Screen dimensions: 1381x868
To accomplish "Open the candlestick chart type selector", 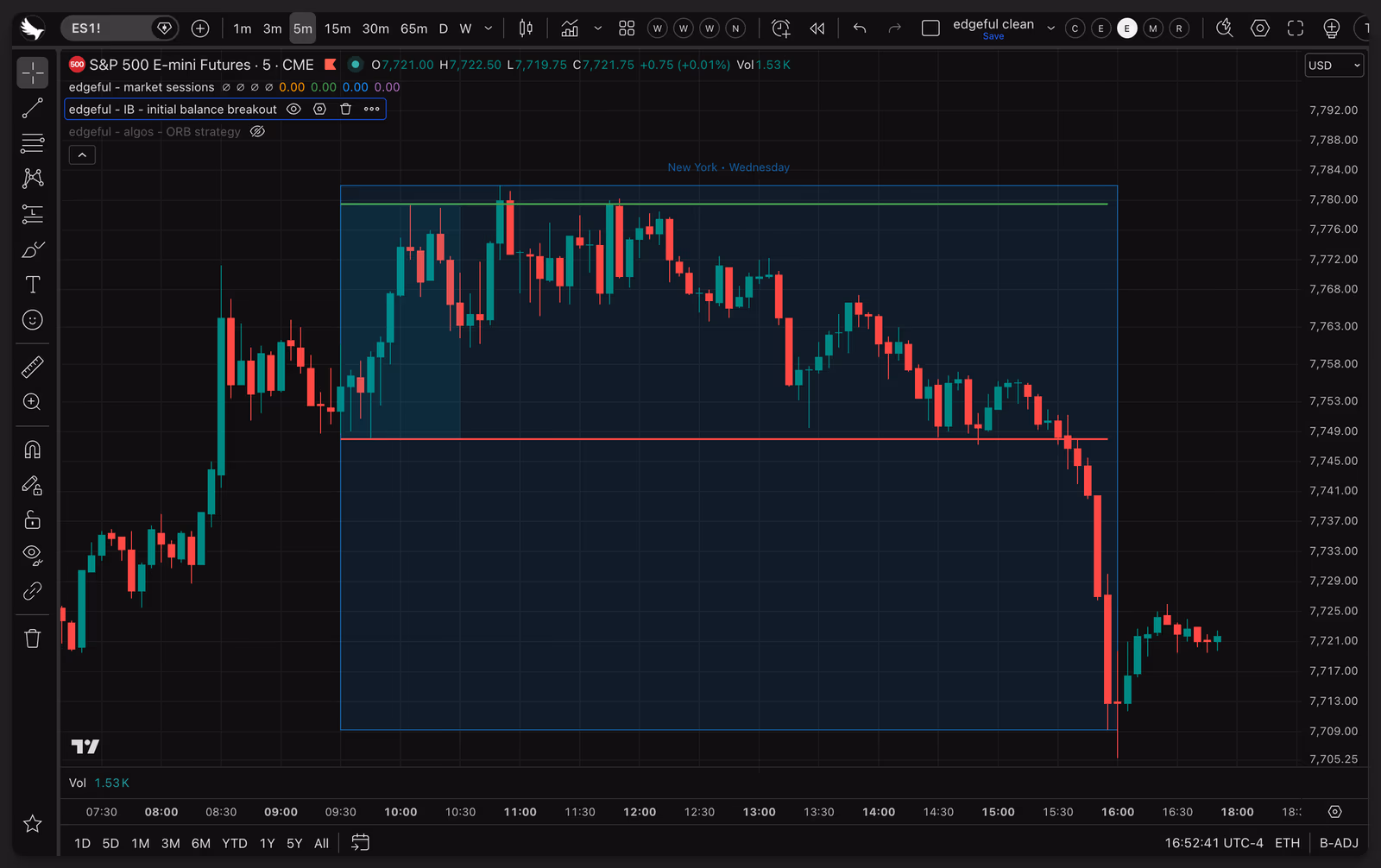I will point(526,28).
